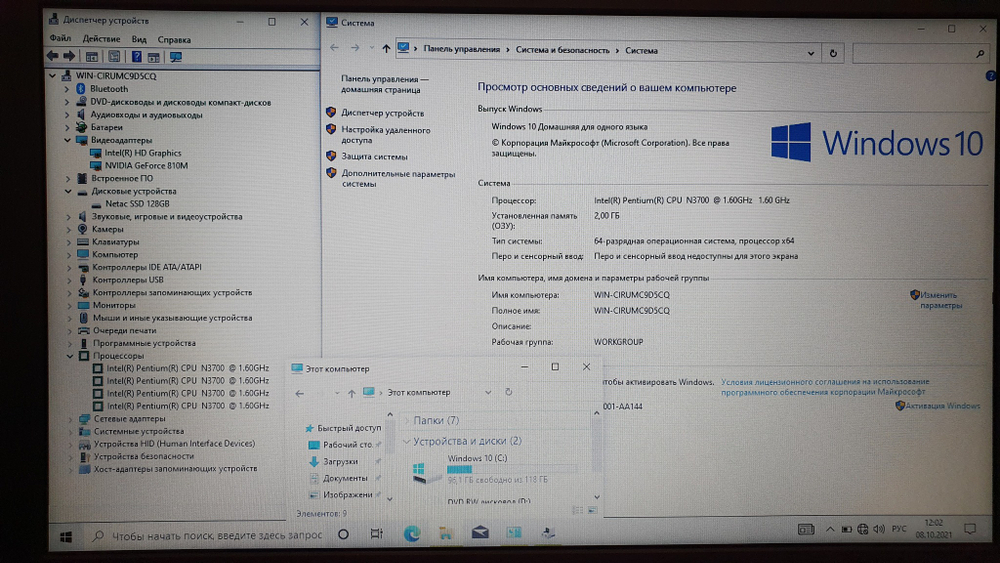Open File Explorer from taskbar
Viewport: 1000px width, 563px height.
(x=446, y=533)
